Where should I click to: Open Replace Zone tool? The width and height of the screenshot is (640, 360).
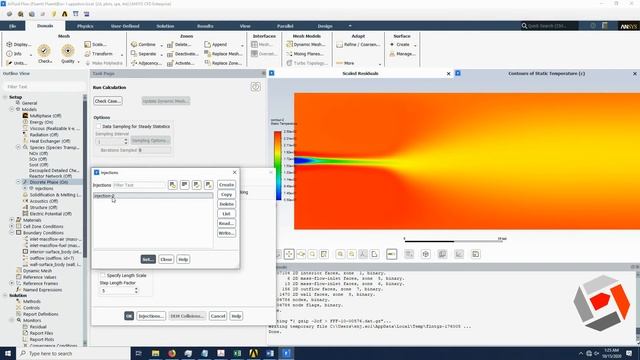click(x=223, y=63)
